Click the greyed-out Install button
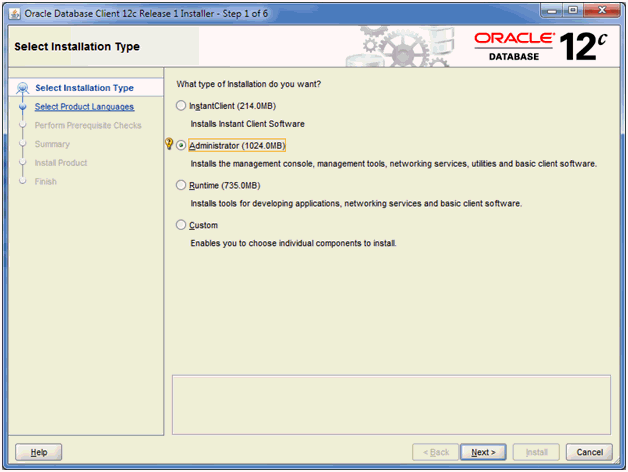Viewport: 628px width, 472px height. tap(536, 452)
